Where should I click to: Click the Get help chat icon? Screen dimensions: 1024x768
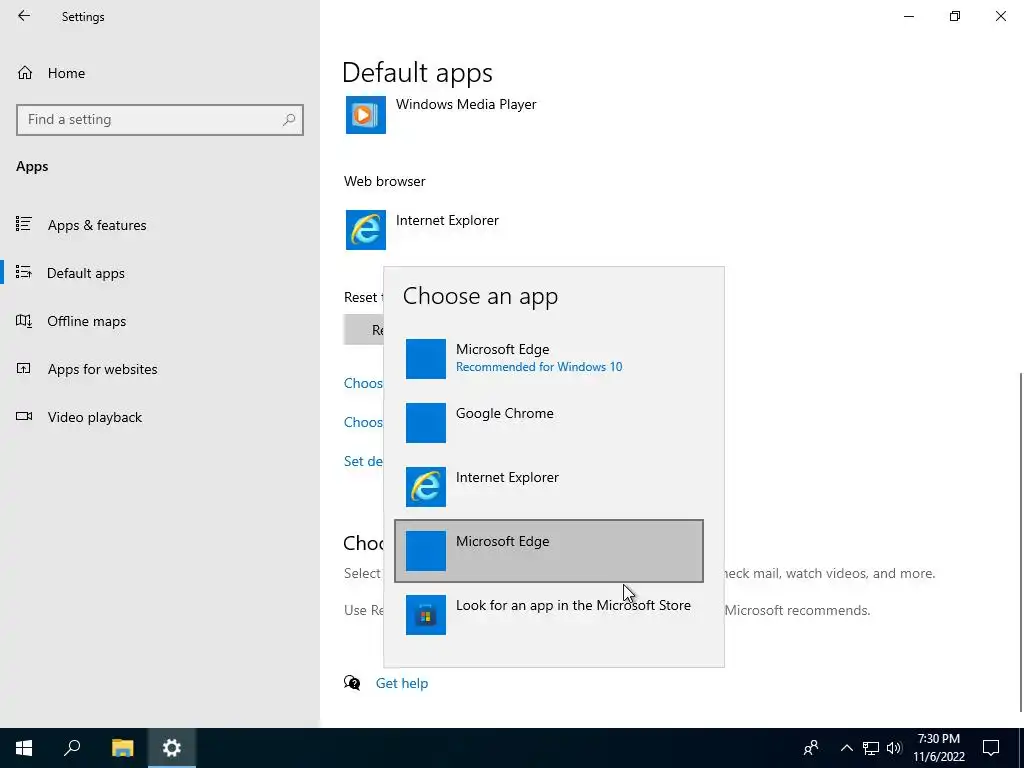tap(352, 683)
